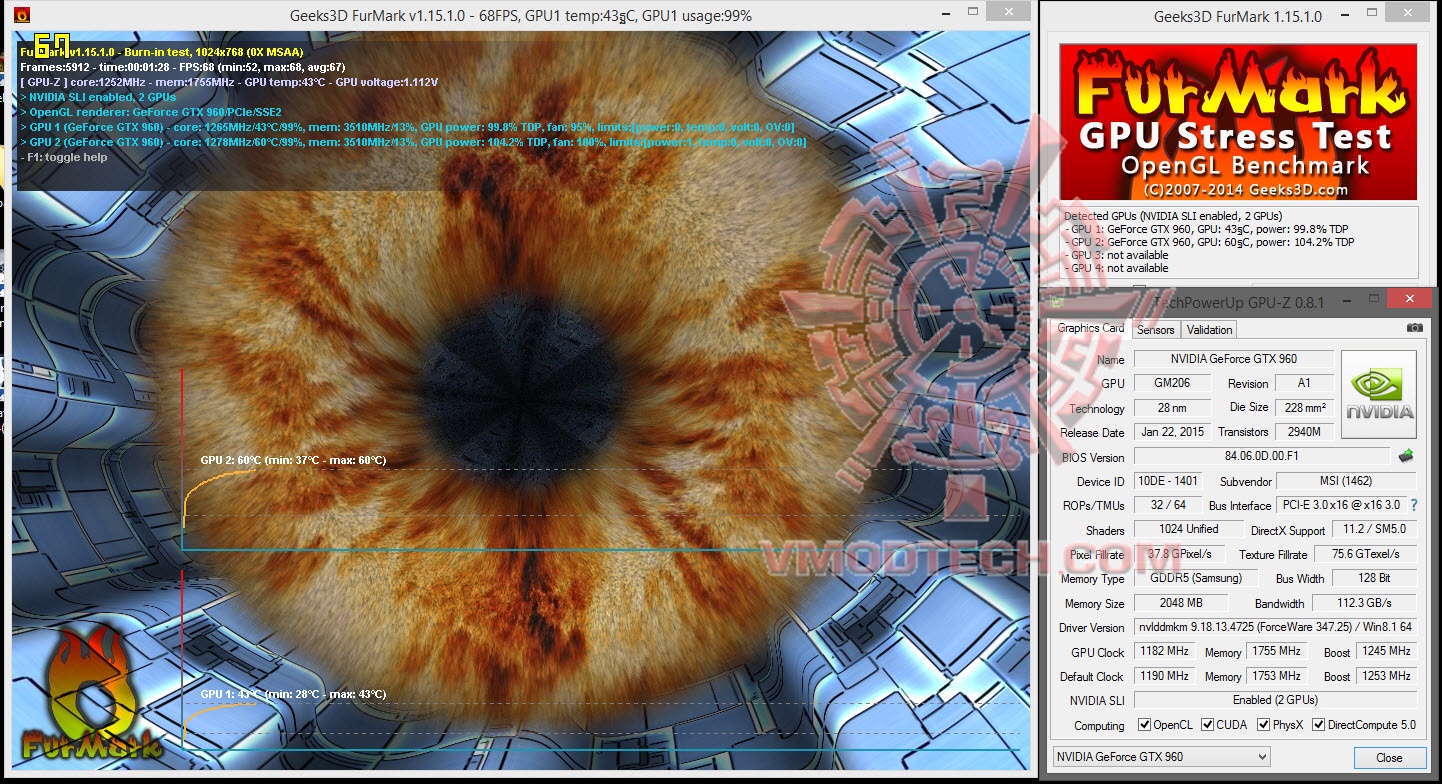
Task: Click the Driver Version field nvlddmkm 9.18.13.4725
Action: click(x=1276, y=627)
